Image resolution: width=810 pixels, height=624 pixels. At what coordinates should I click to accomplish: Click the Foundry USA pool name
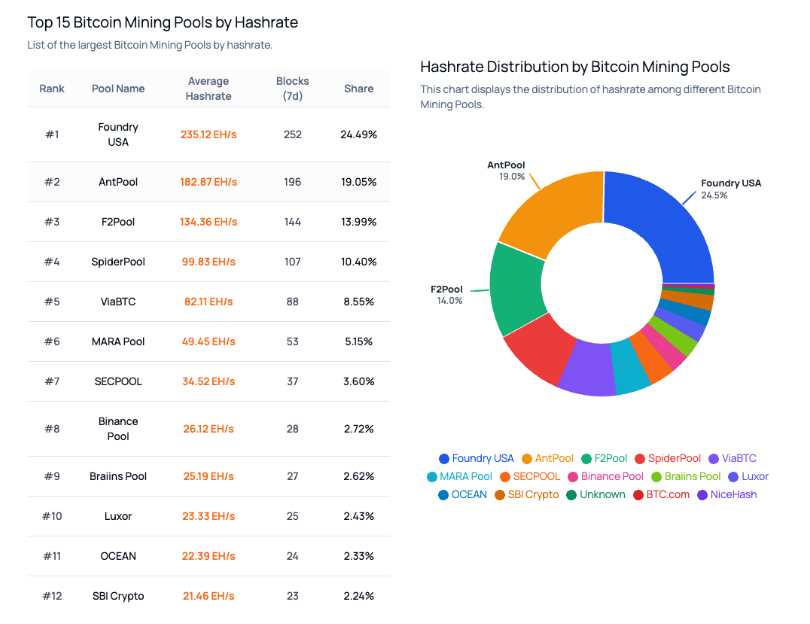pos(118,135)
